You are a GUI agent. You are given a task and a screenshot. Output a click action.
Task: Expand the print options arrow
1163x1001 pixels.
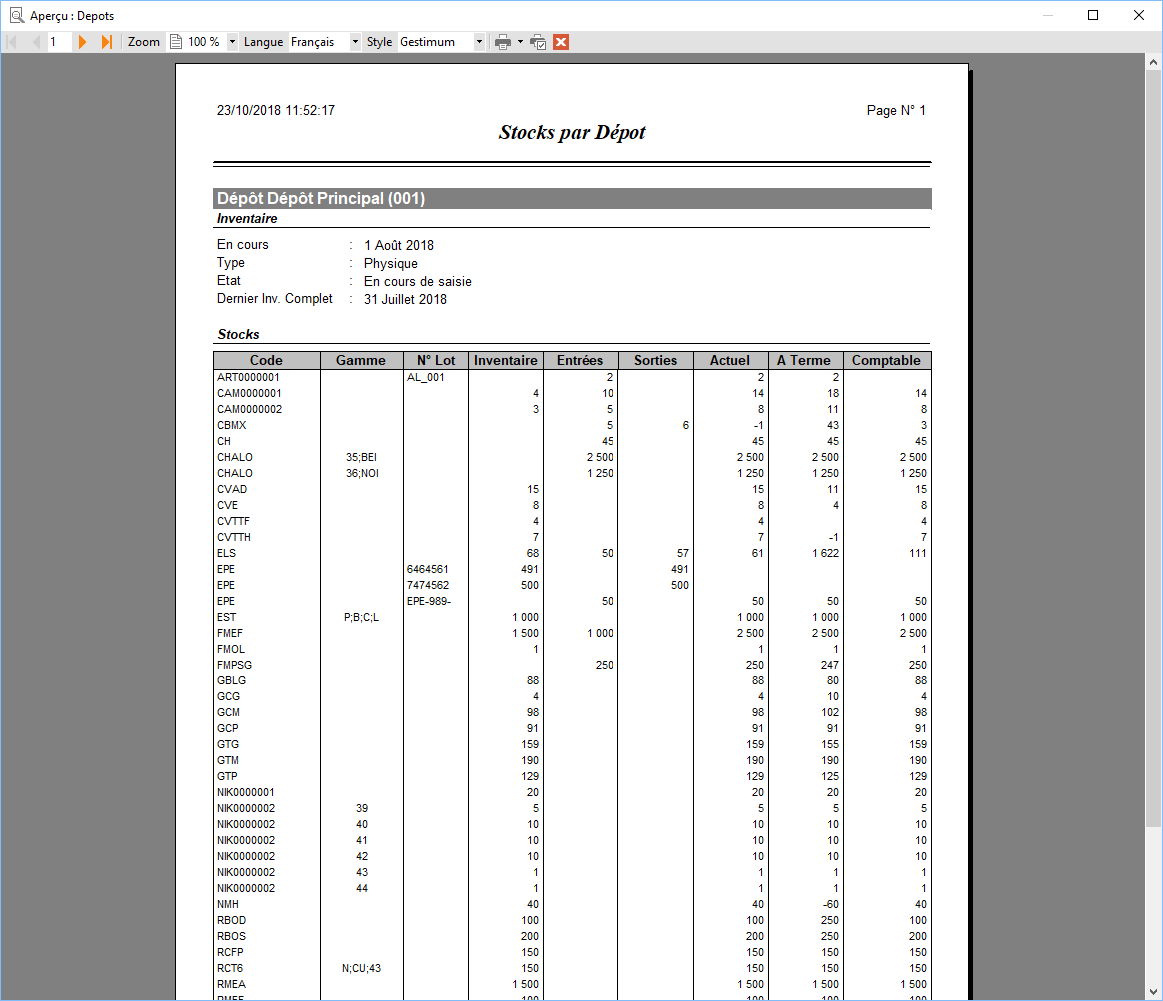pos(520,42)
